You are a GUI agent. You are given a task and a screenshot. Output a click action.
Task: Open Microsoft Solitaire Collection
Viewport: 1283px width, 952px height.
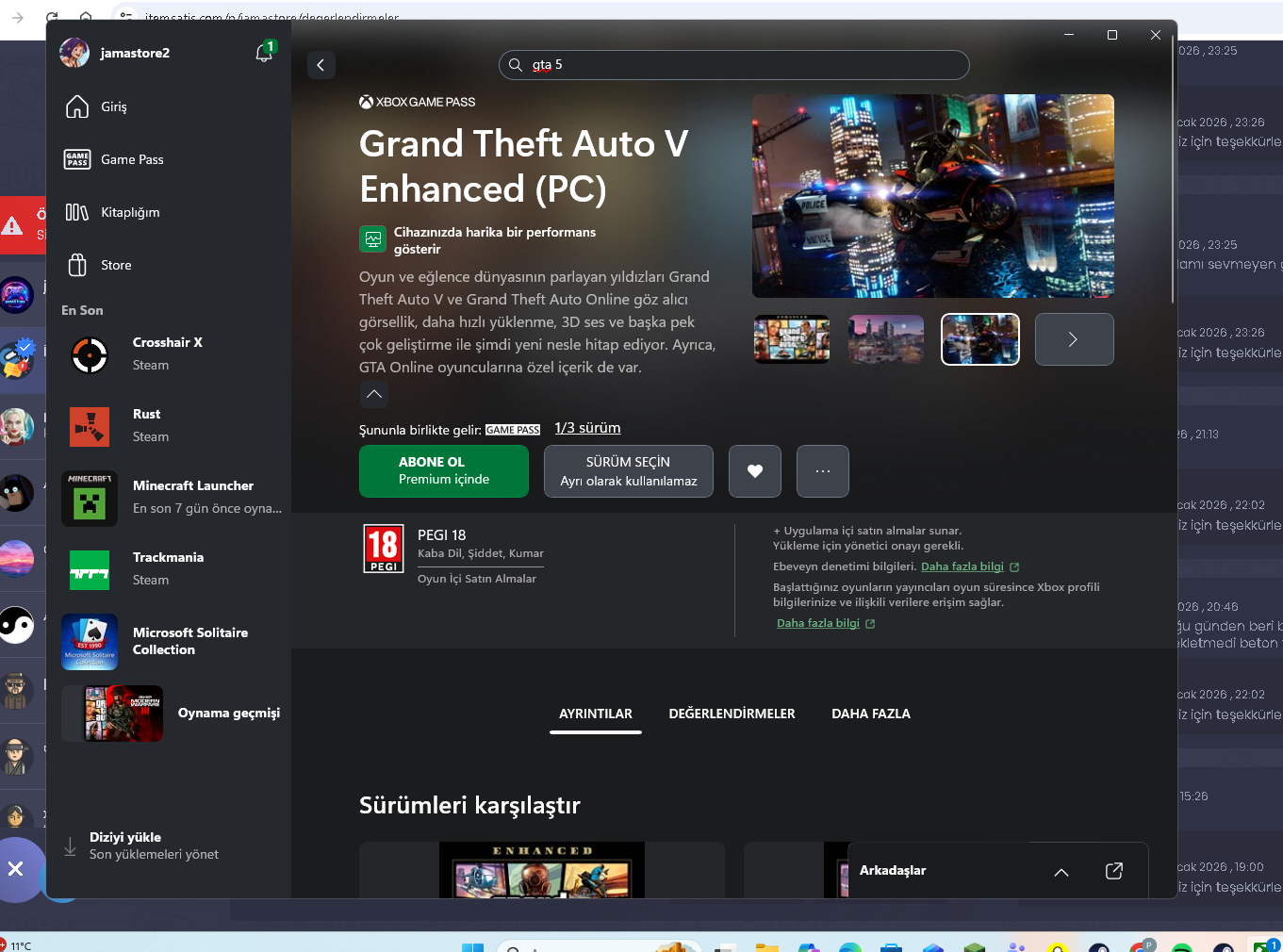(x=169, y=641)
